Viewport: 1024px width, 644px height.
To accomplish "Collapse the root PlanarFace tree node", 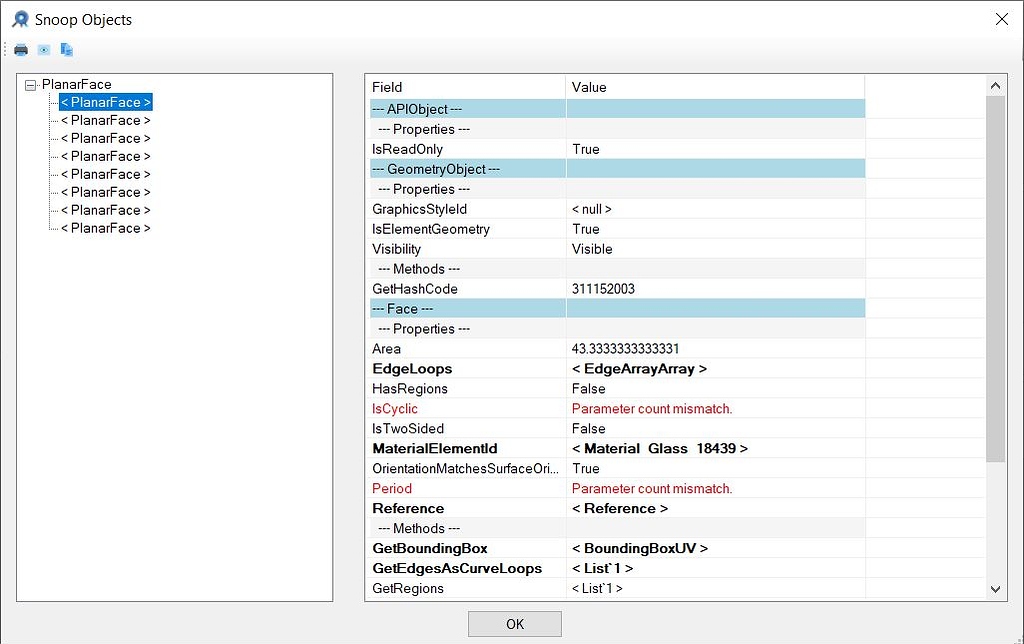I will (x=32, y=84).
